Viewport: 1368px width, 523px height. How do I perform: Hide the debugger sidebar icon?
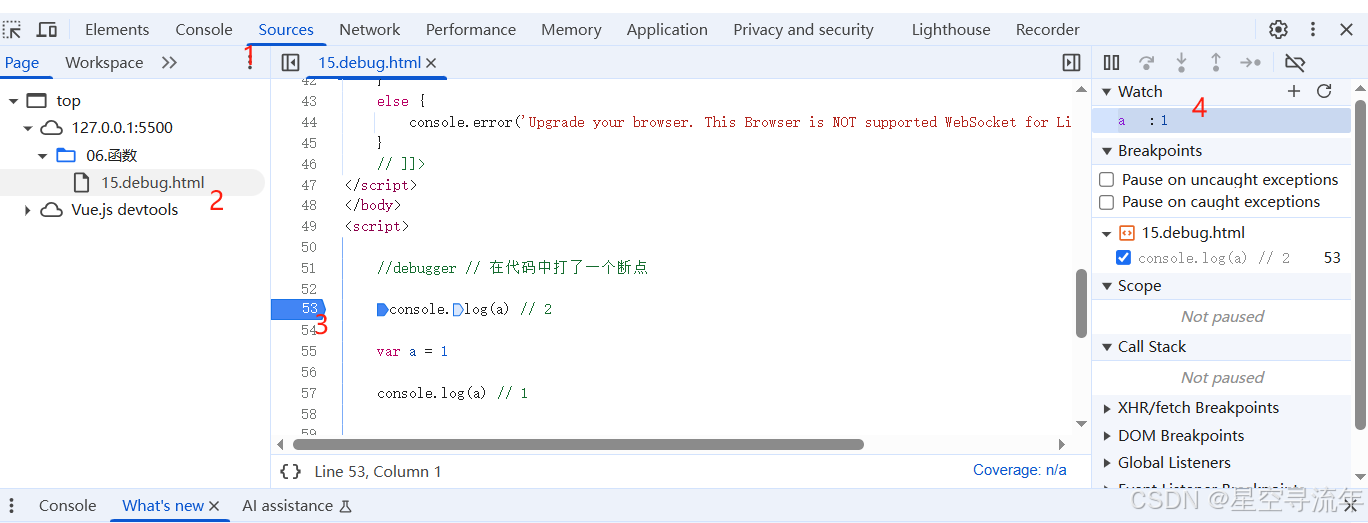tap(1071, 63)
